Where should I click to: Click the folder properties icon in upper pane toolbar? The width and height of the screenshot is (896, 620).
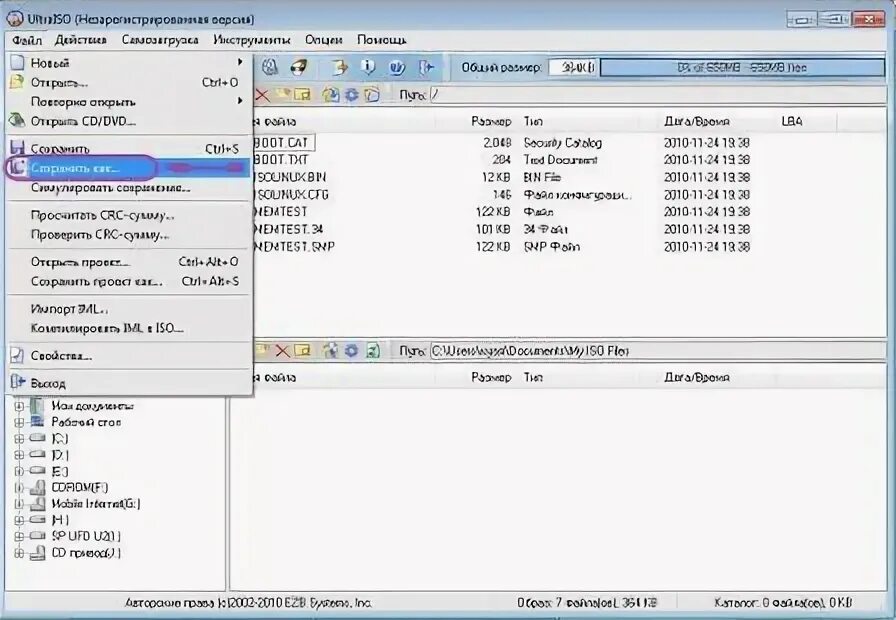point(302,94)
